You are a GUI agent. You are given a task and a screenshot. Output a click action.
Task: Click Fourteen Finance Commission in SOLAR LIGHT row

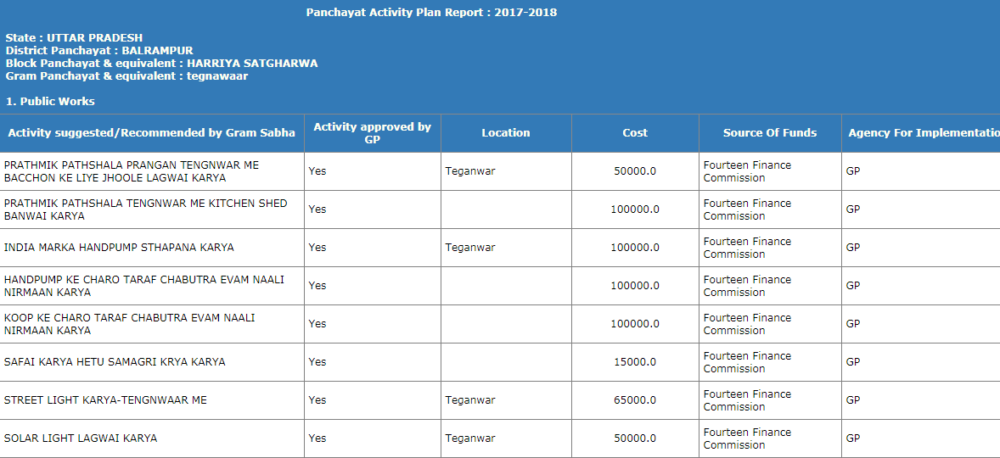[x=747, y=439]
